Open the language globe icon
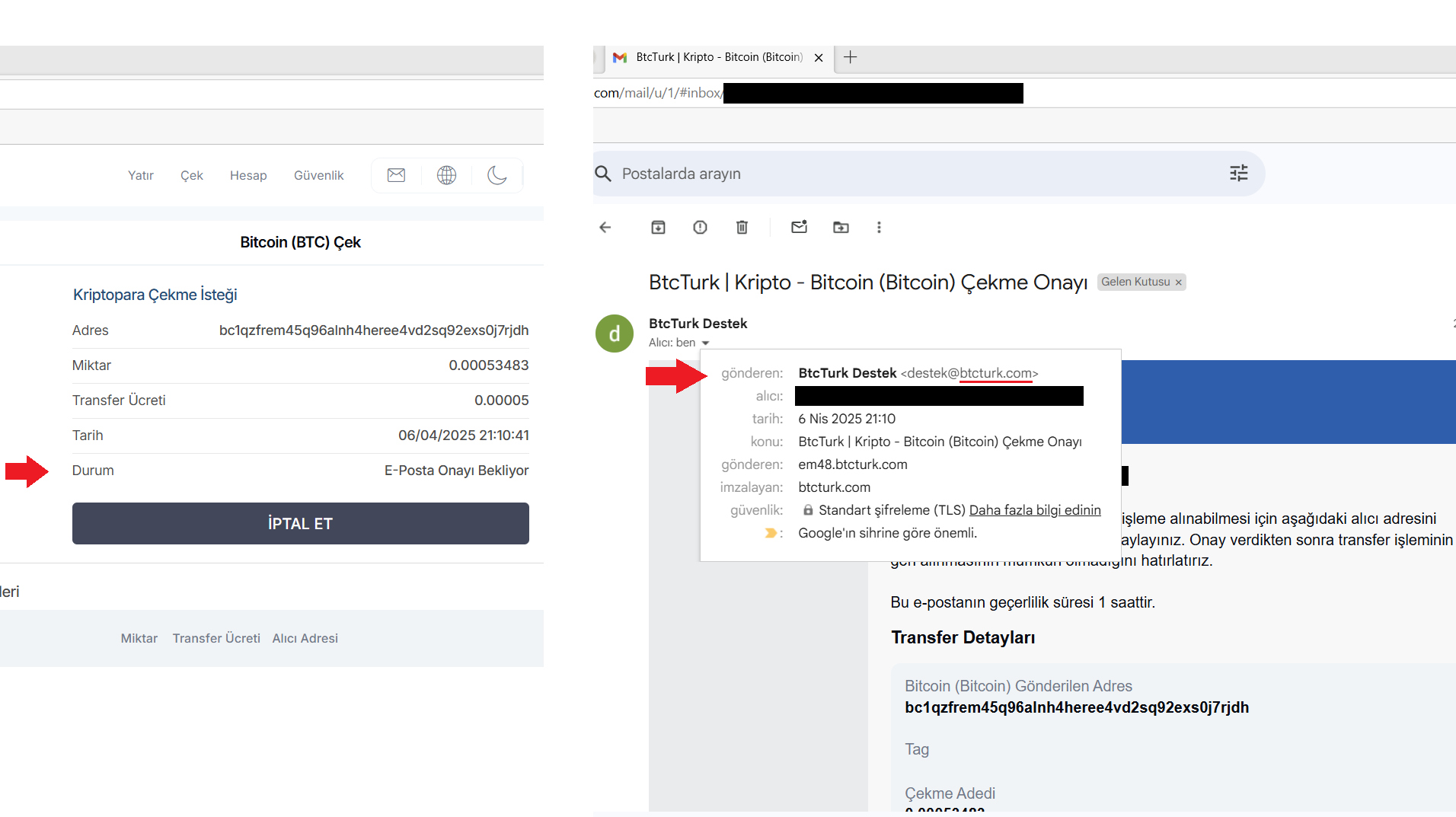Viewport: 1456px width, 817px height. pos(446,176)
